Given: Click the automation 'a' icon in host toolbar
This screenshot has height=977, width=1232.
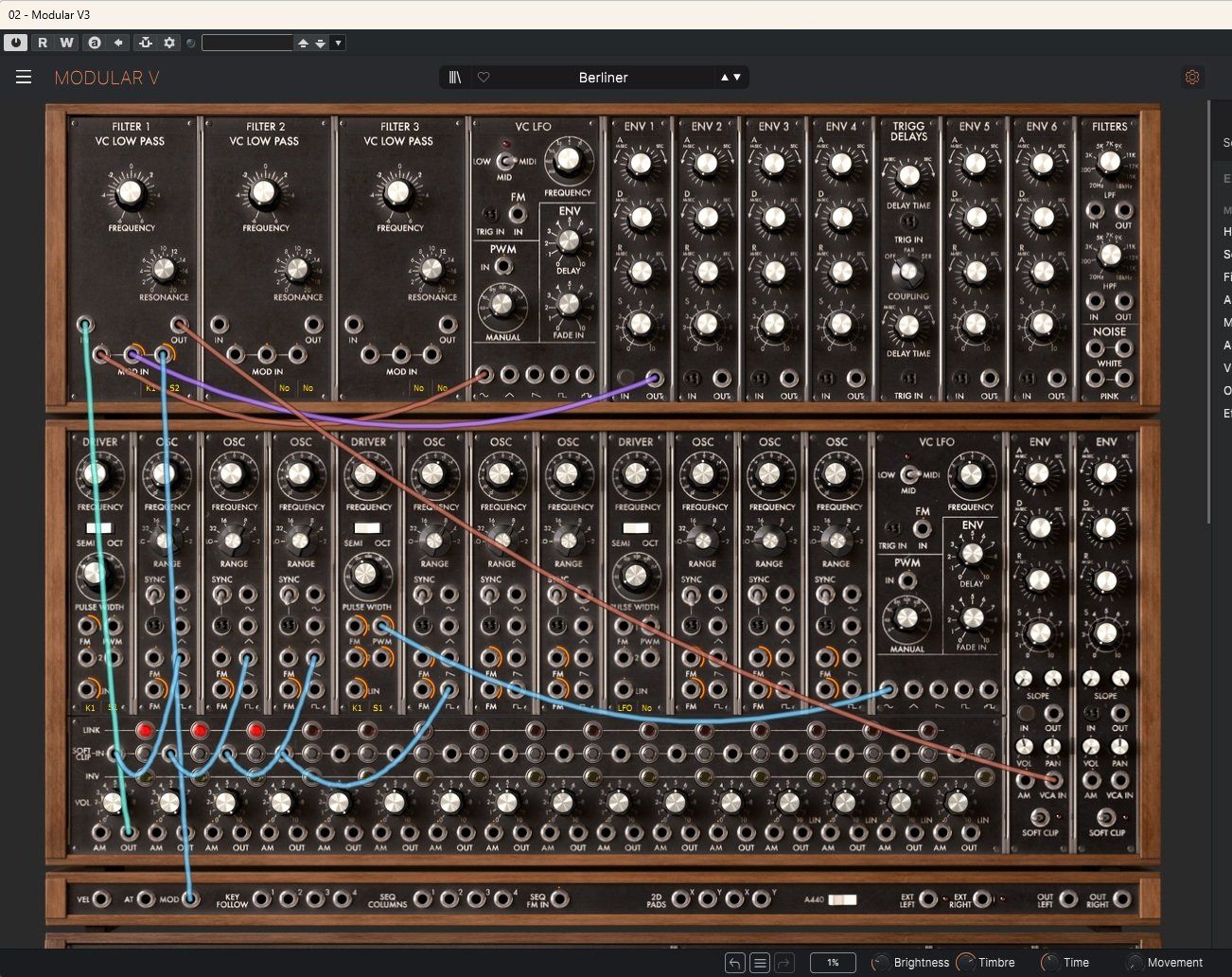Looking at the screenshot, I should pyautogui.click(x=94, y=43).
